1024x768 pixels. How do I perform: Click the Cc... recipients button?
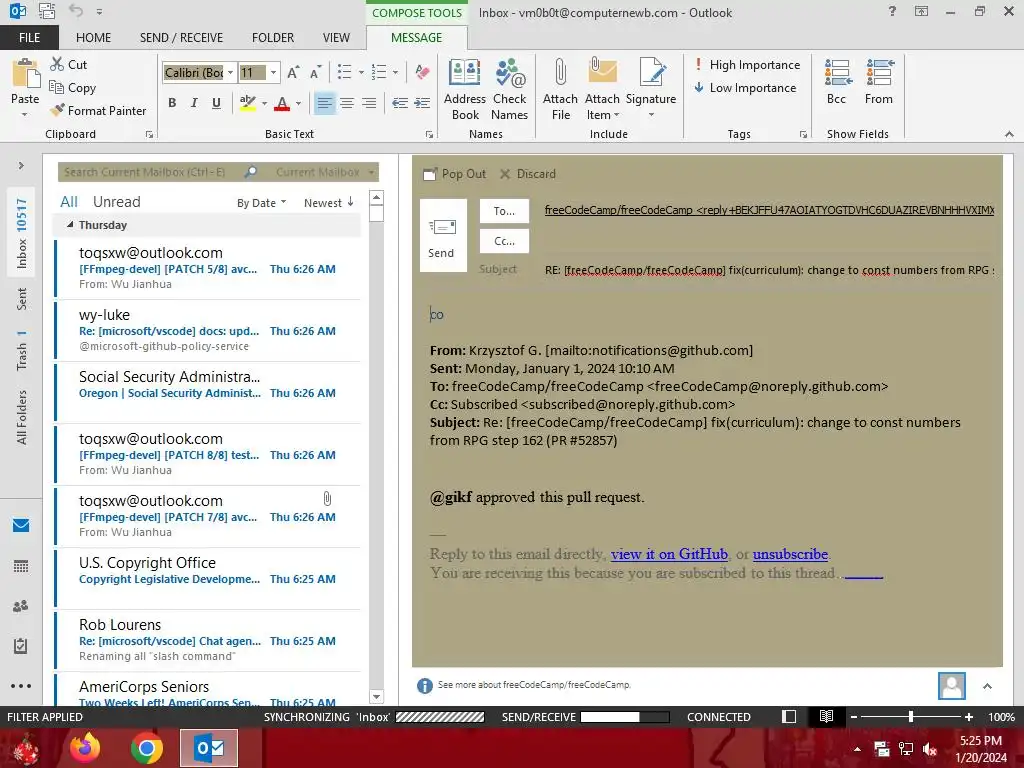[x=504, y=241]
